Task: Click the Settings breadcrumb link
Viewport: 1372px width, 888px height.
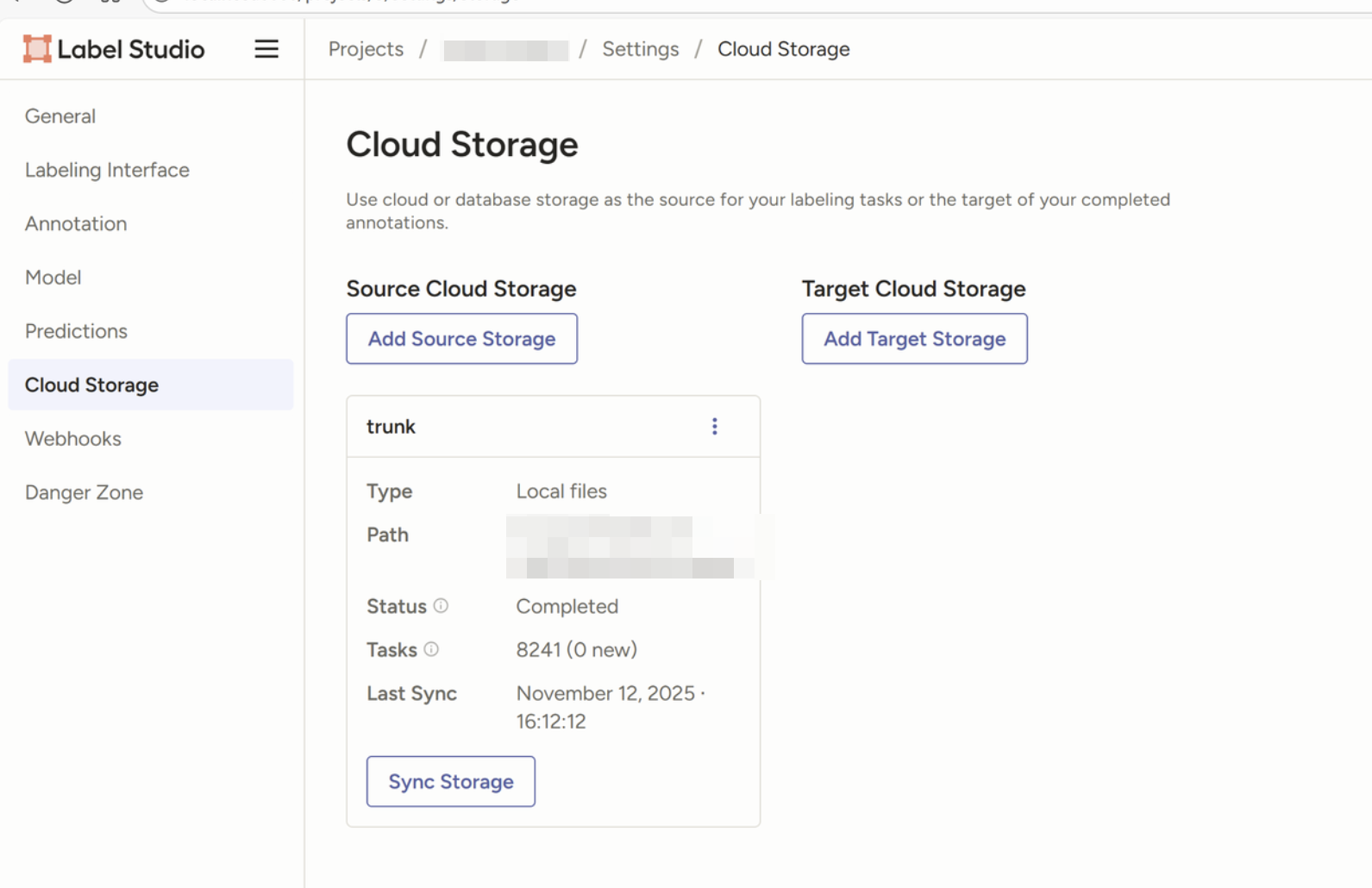Action: (641, 49)
